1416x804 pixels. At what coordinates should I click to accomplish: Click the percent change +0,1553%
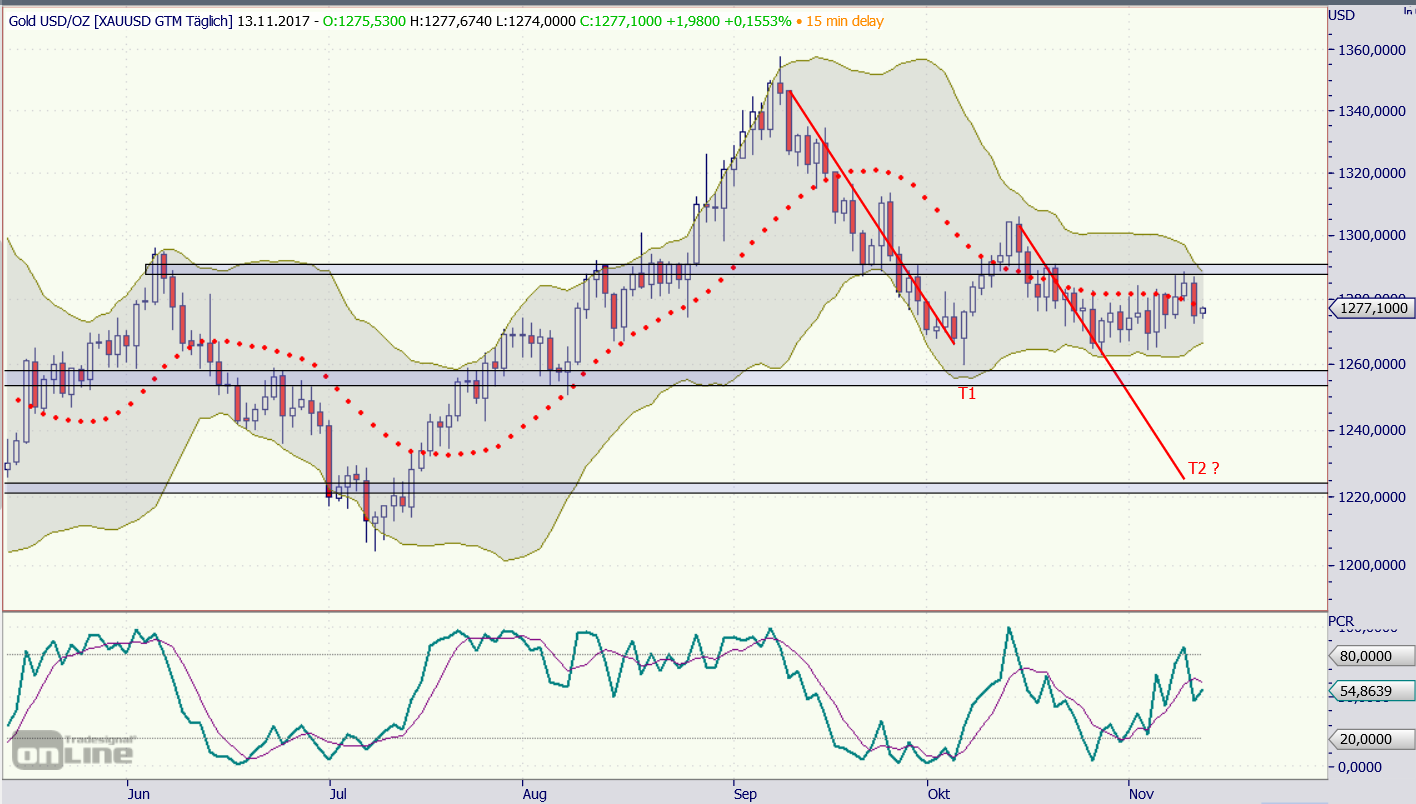[758, 21]
